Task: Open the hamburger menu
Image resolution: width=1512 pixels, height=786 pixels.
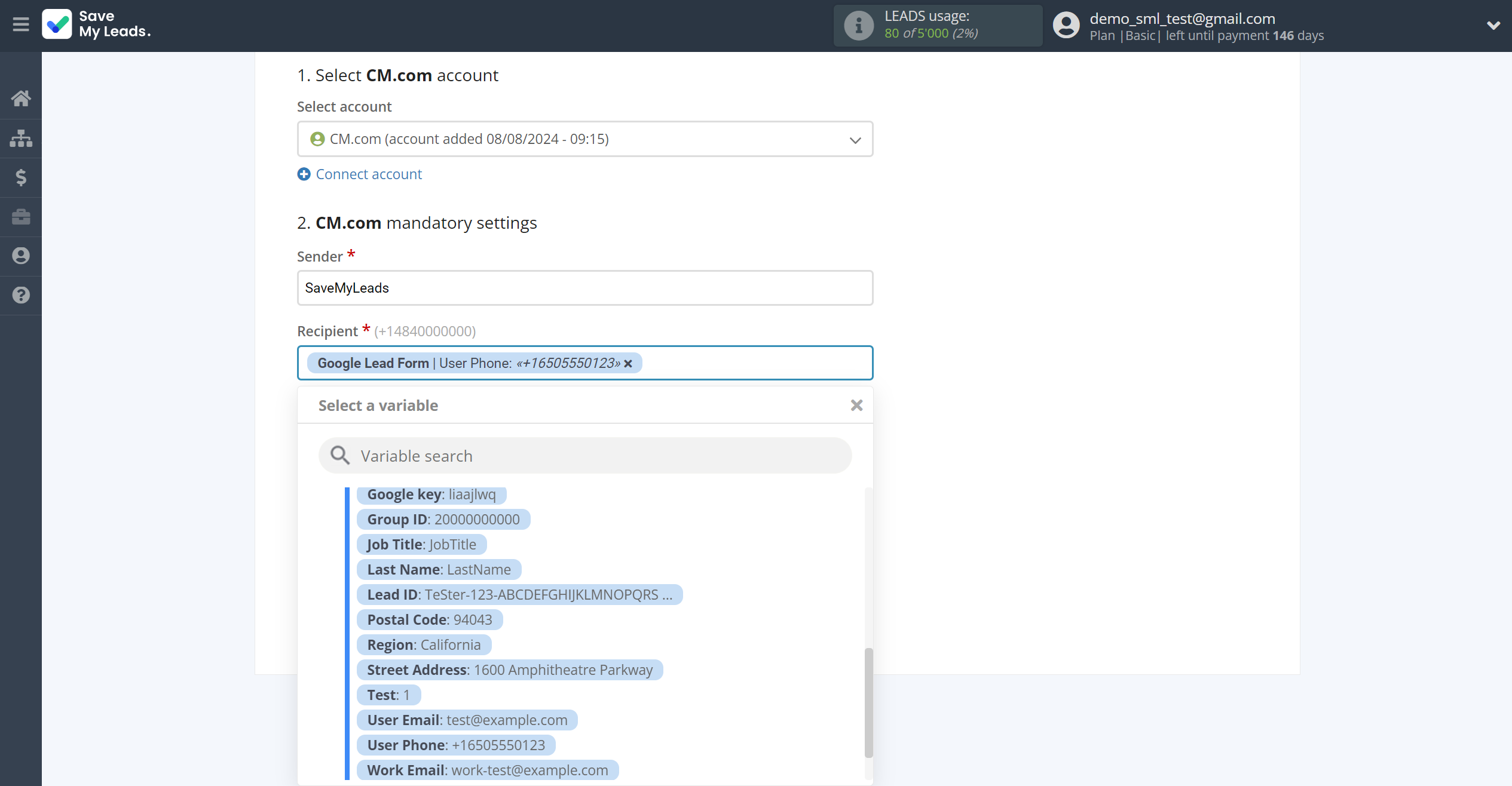Action: pyautogui.click(x=21, y=24)
